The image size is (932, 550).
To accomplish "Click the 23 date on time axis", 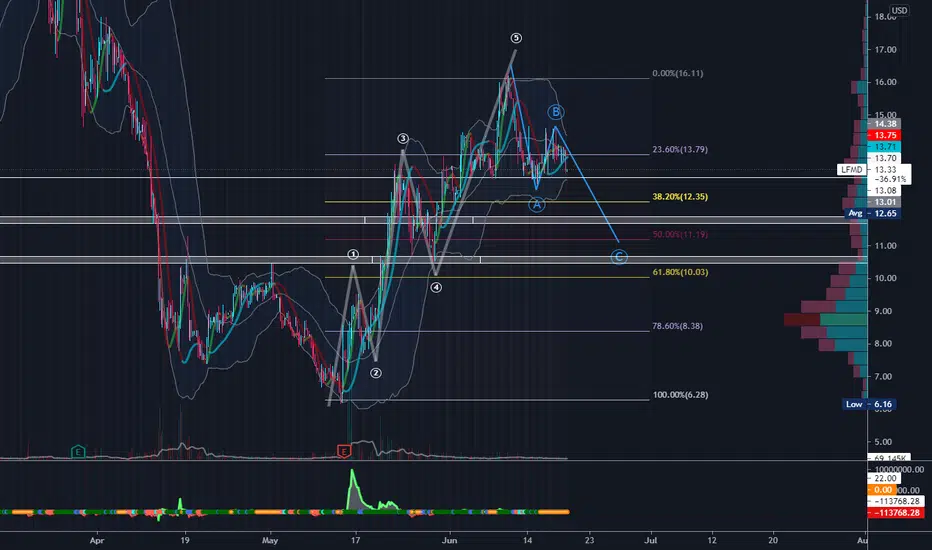I will pos(589,540).
